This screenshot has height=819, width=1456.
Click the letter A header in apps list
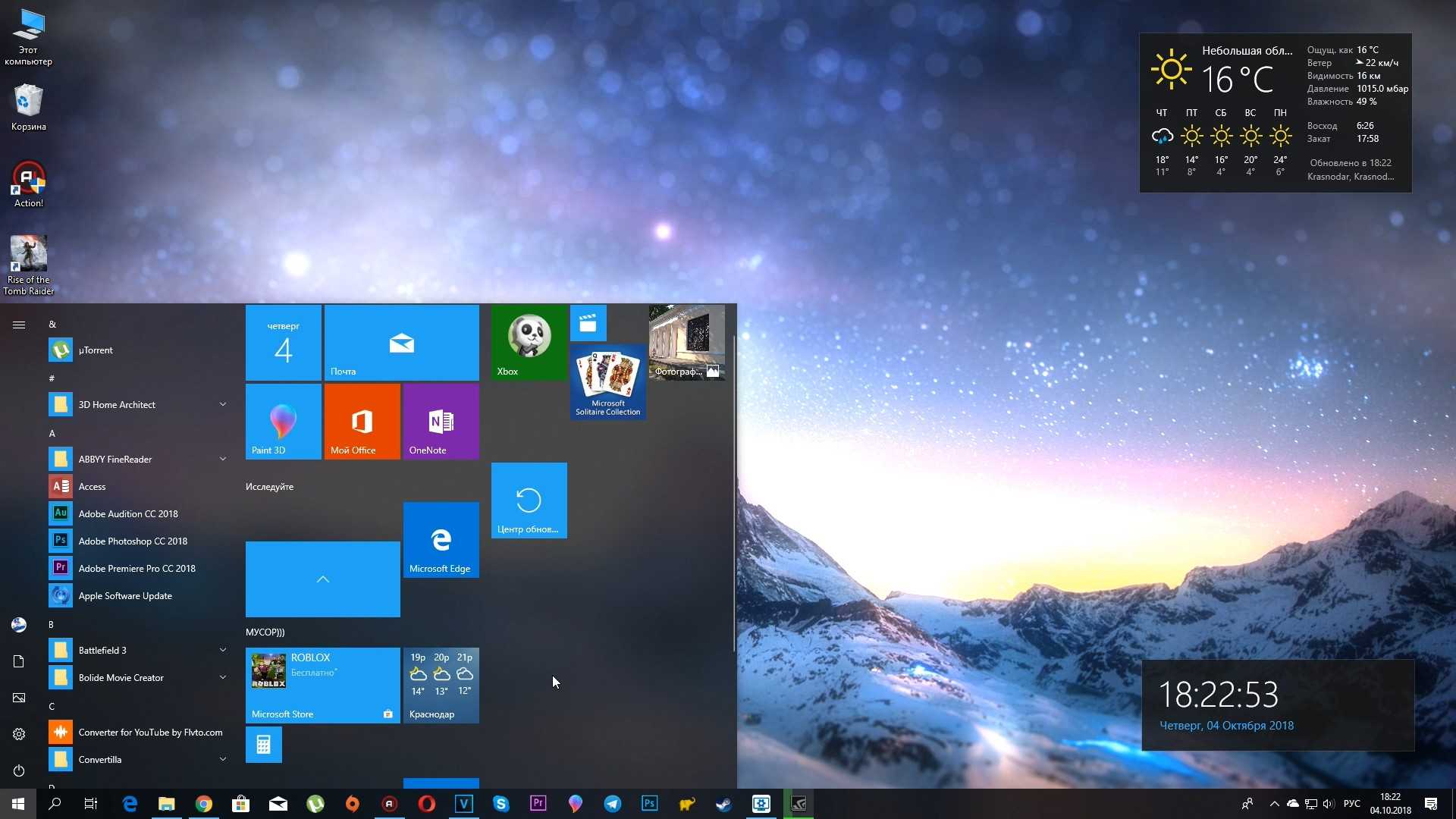52,434
